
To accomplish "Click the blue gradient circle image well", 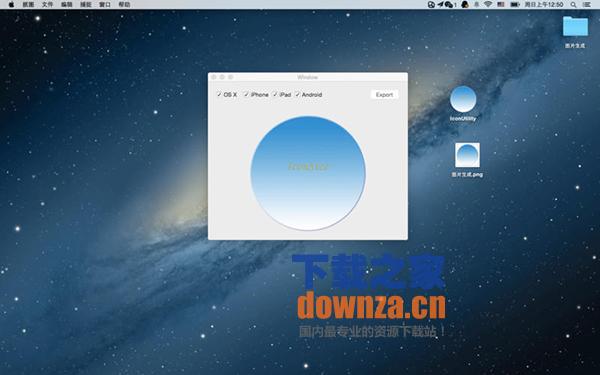I will pos(308,173).
